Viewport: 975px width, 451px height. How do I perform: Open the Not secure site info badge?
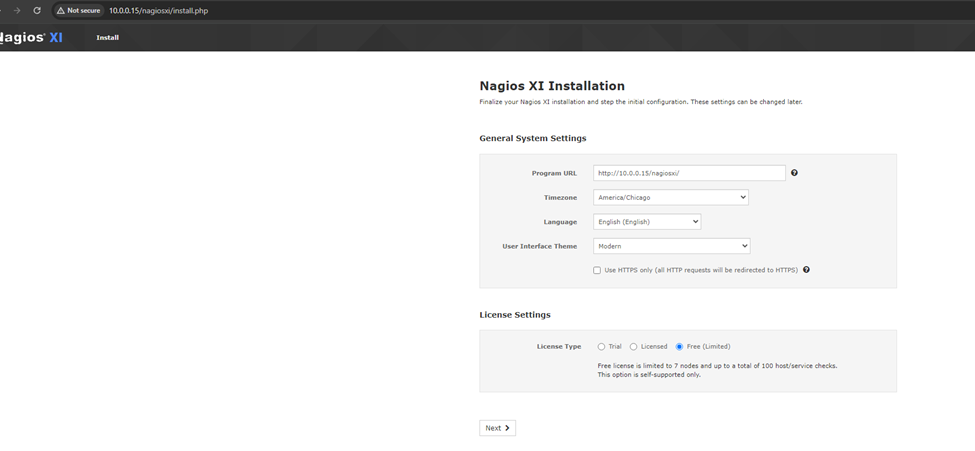78,11
